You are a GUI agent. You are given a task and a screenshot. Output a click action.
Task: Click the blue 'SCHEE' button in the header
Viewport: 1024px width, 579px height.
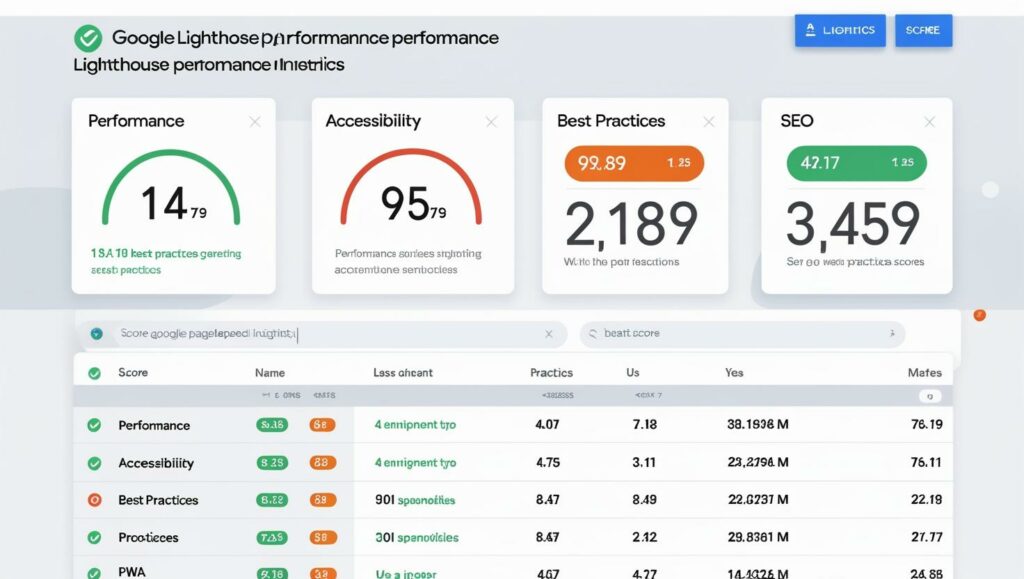pyautogui.click(x=923, y=30)
